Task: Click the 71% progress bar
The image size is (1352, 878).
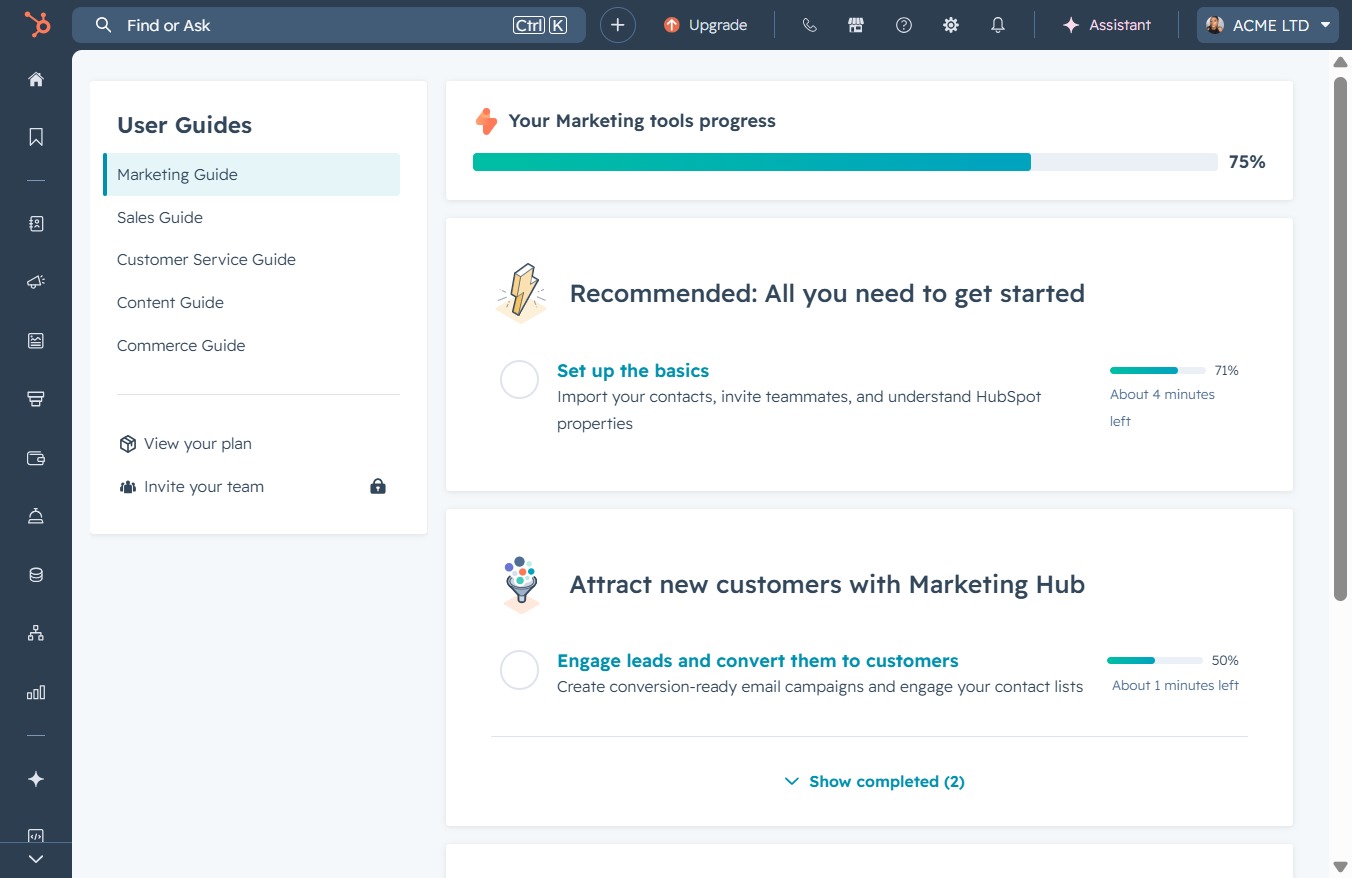Action: click(1158, 370)
